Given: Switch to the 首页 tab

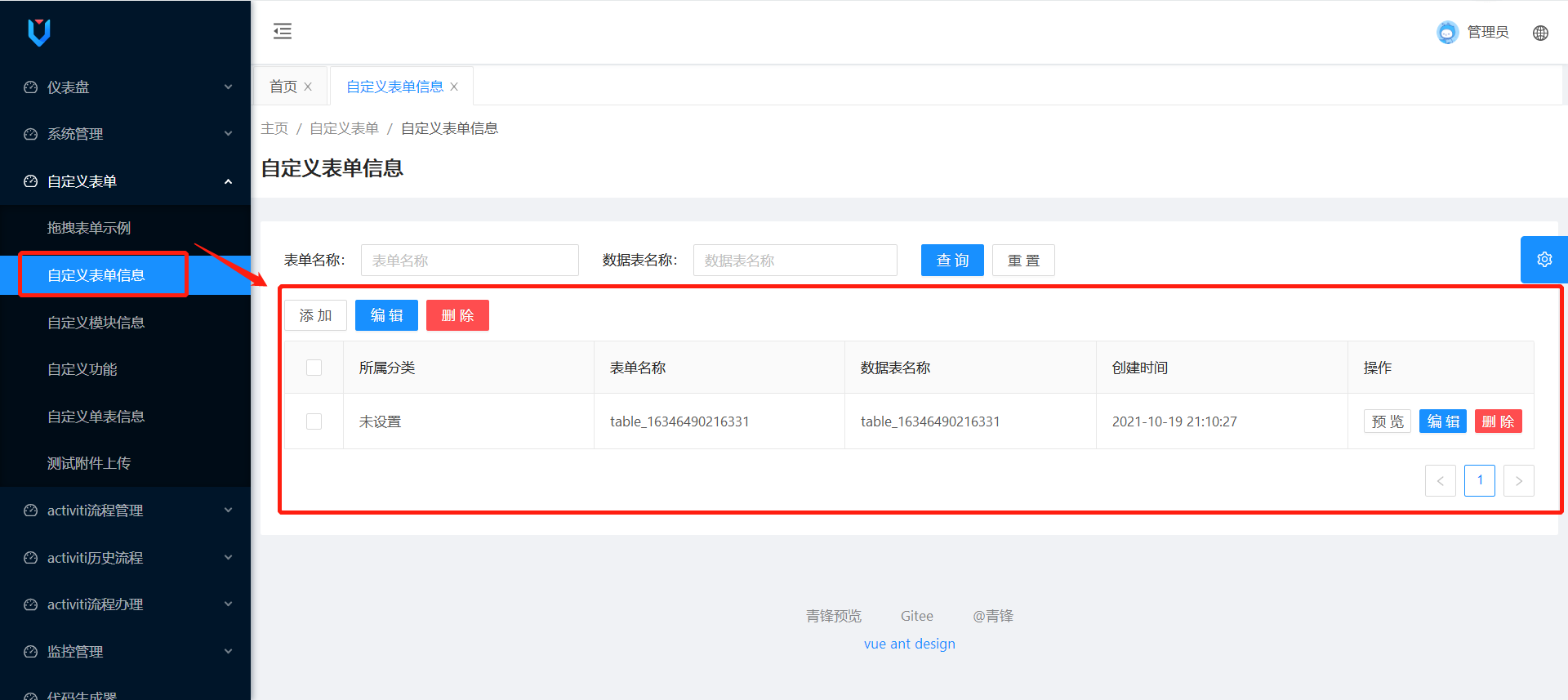Looking at the screenshot, I should [x=283, y=87].
